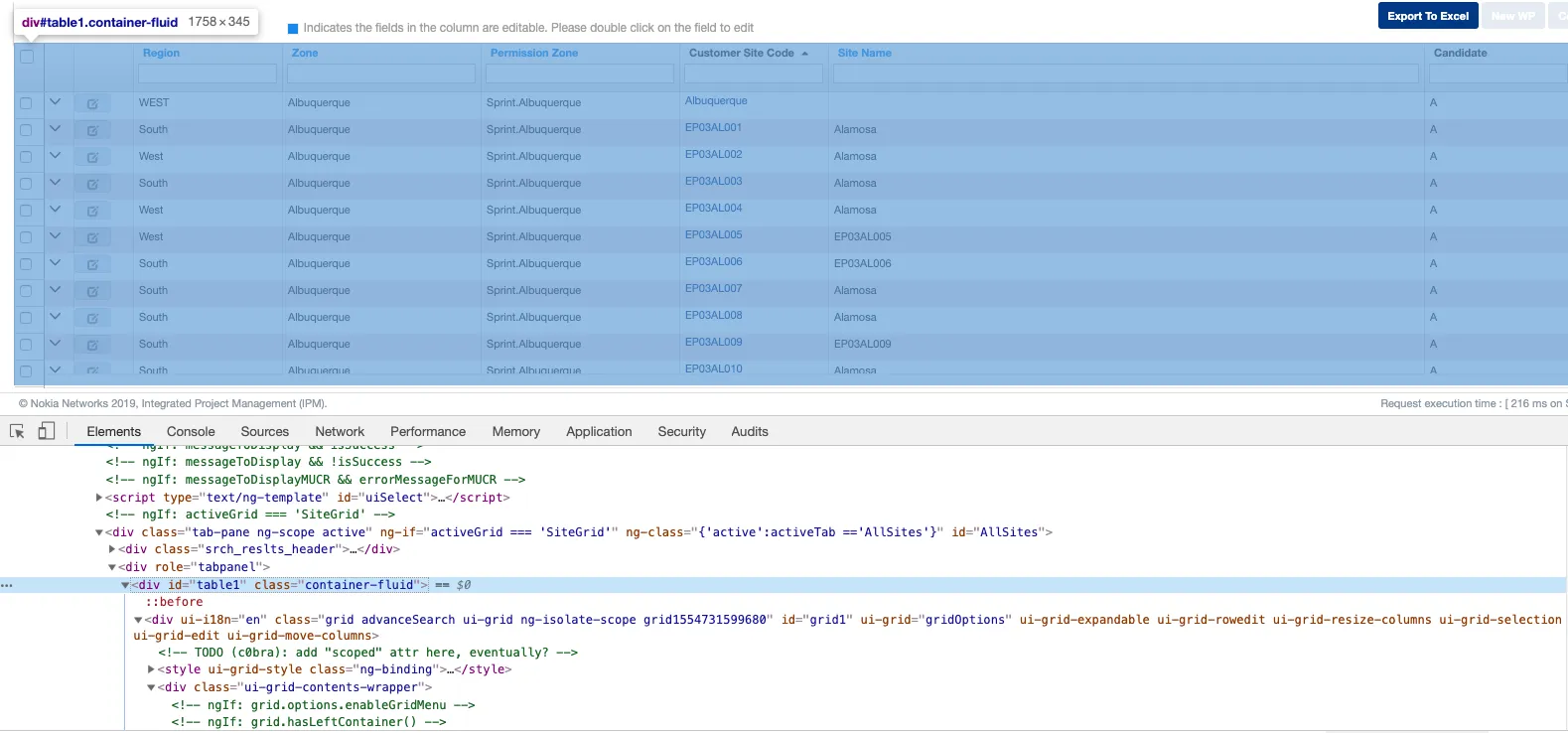Select the checkbox for row EP03AL005

tap(26, 237)
